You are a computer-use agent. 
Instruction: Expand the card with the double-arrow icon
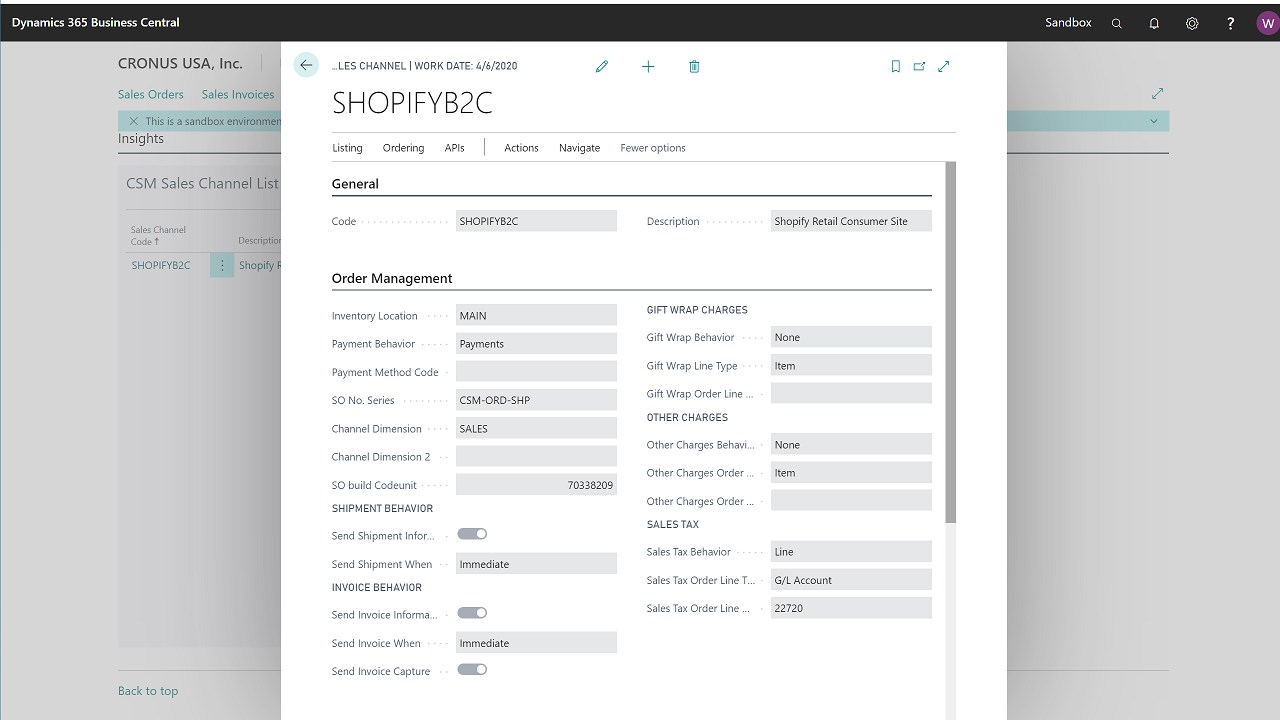point(943,66)
